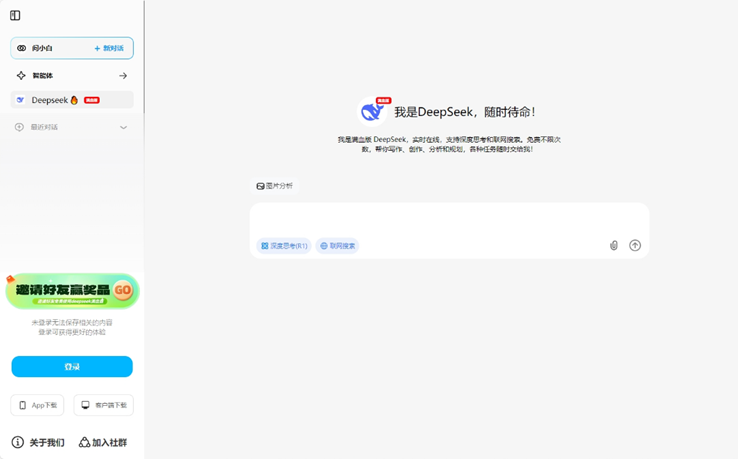Download the desktop client via 客户端下载
The height and width of the screenshot is (459, 738).
[104, 405]
